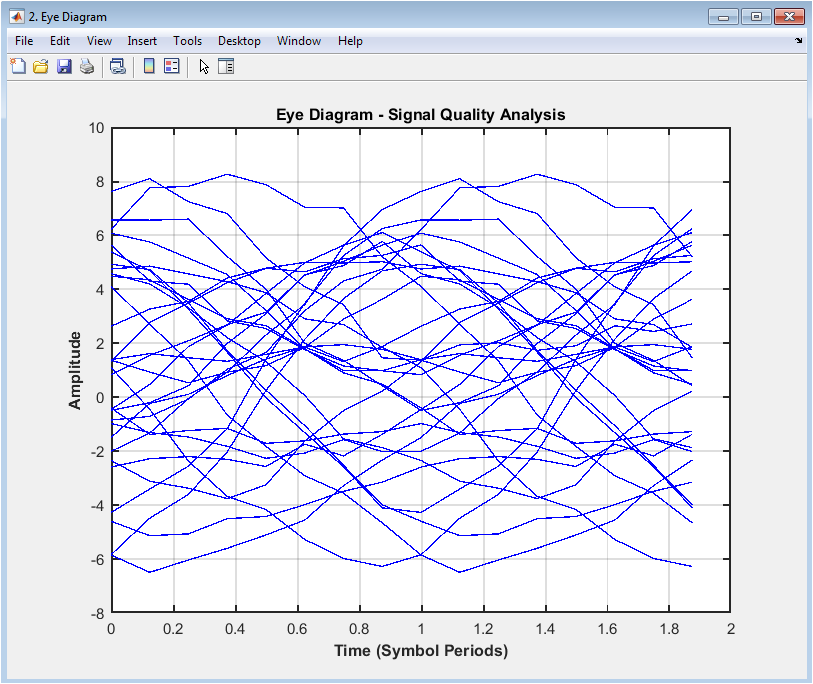Open the Property Inspector panel icon
The image size is (813, 684).
point(226,67)
